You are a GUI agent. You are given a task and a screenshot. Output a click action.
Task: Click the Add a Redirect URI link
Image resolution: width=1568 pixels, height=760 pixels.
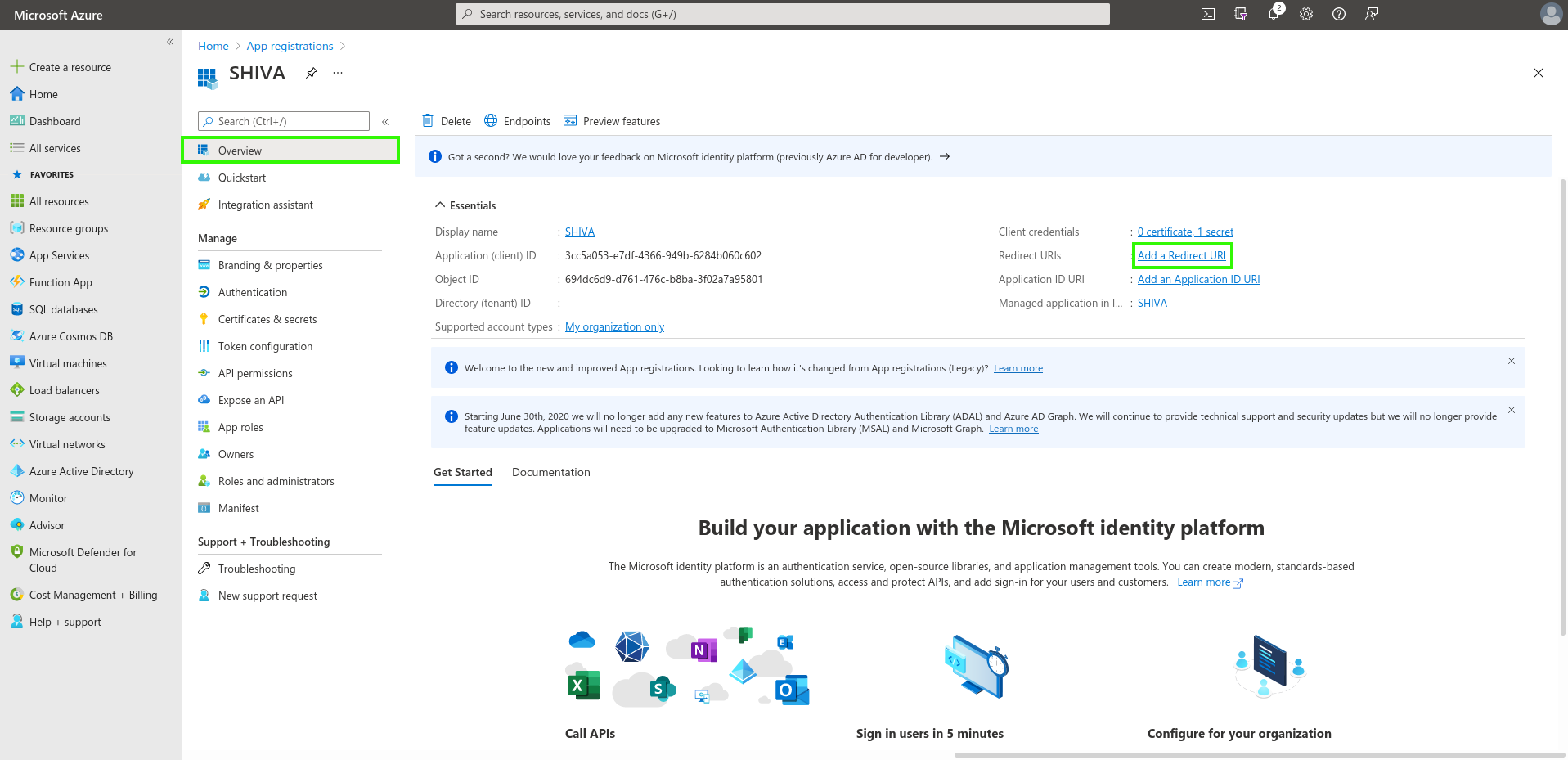click(x=1182, y=256)
